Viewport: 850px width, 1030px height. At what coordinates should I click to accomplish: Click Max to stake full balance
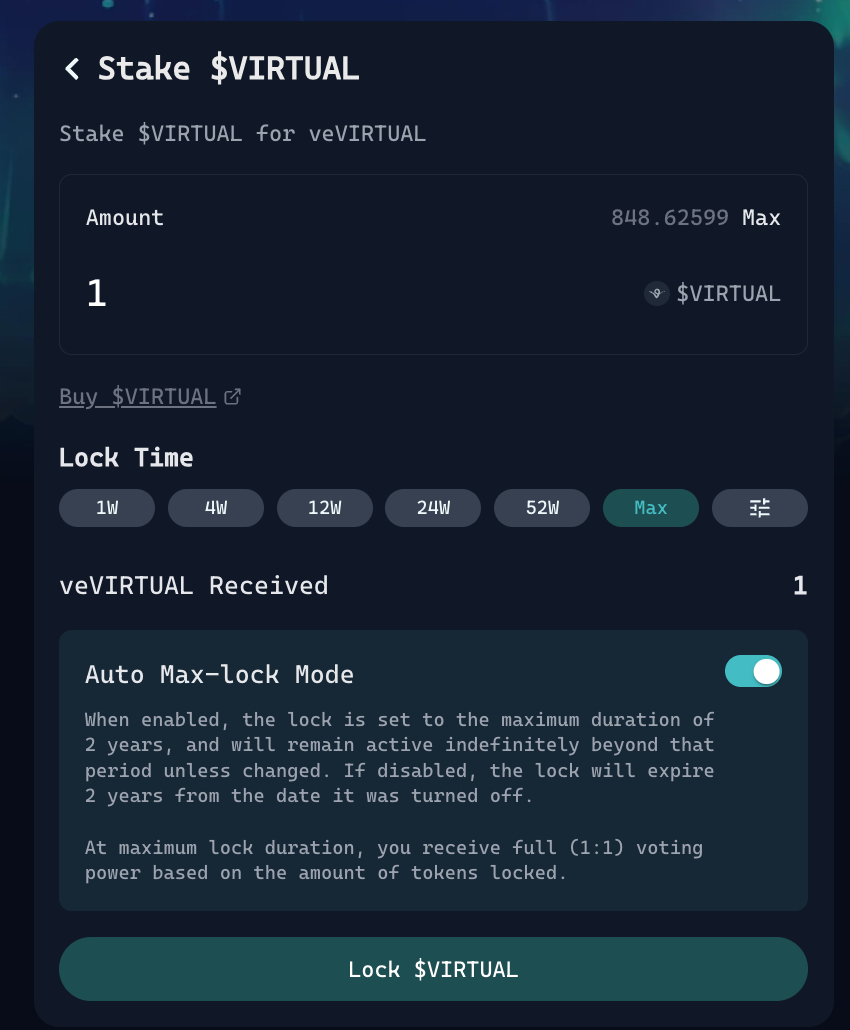tap(761, 217)
